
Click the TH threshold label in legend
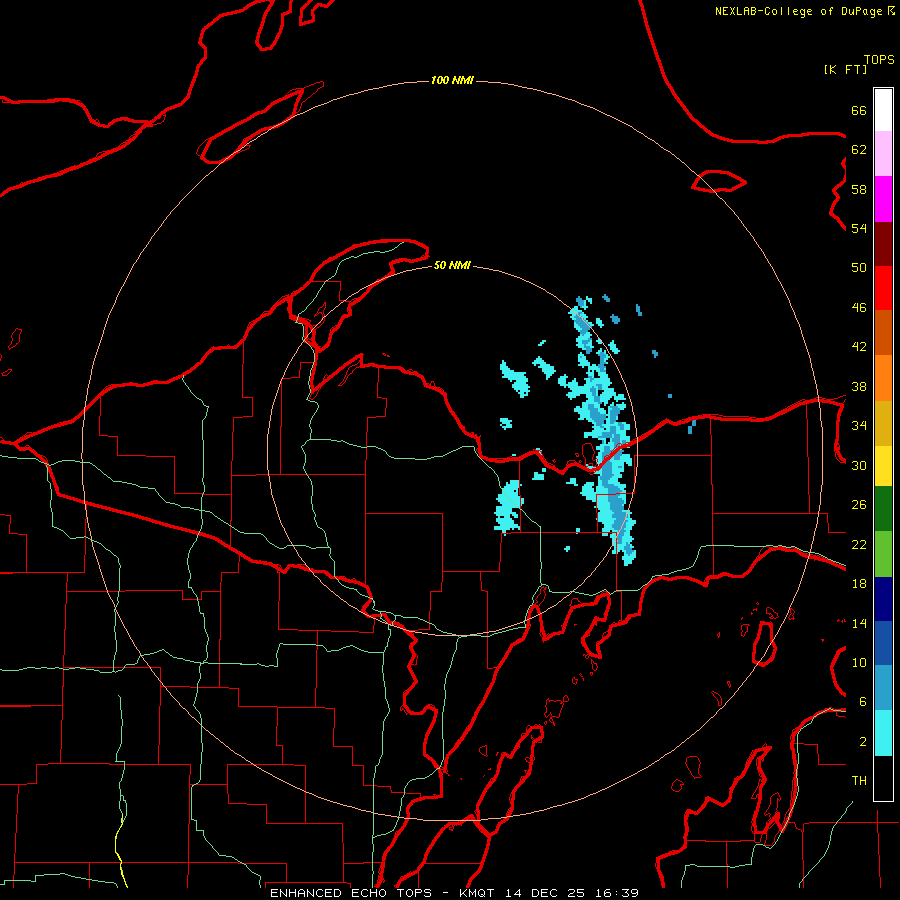click(859, 781)
